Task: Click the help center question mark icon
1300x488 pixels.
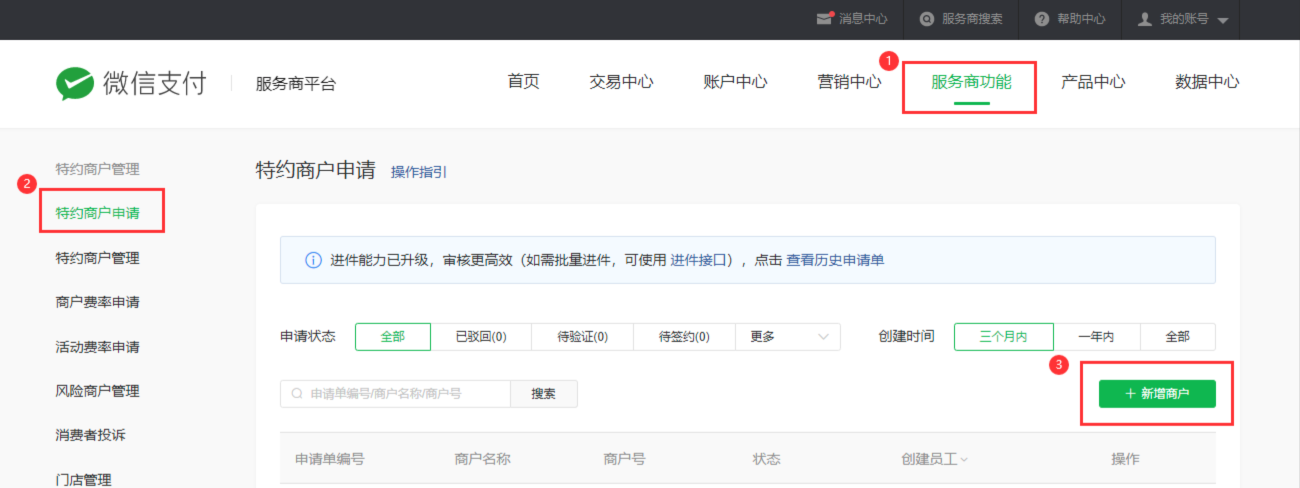Action: (1042, 19)
